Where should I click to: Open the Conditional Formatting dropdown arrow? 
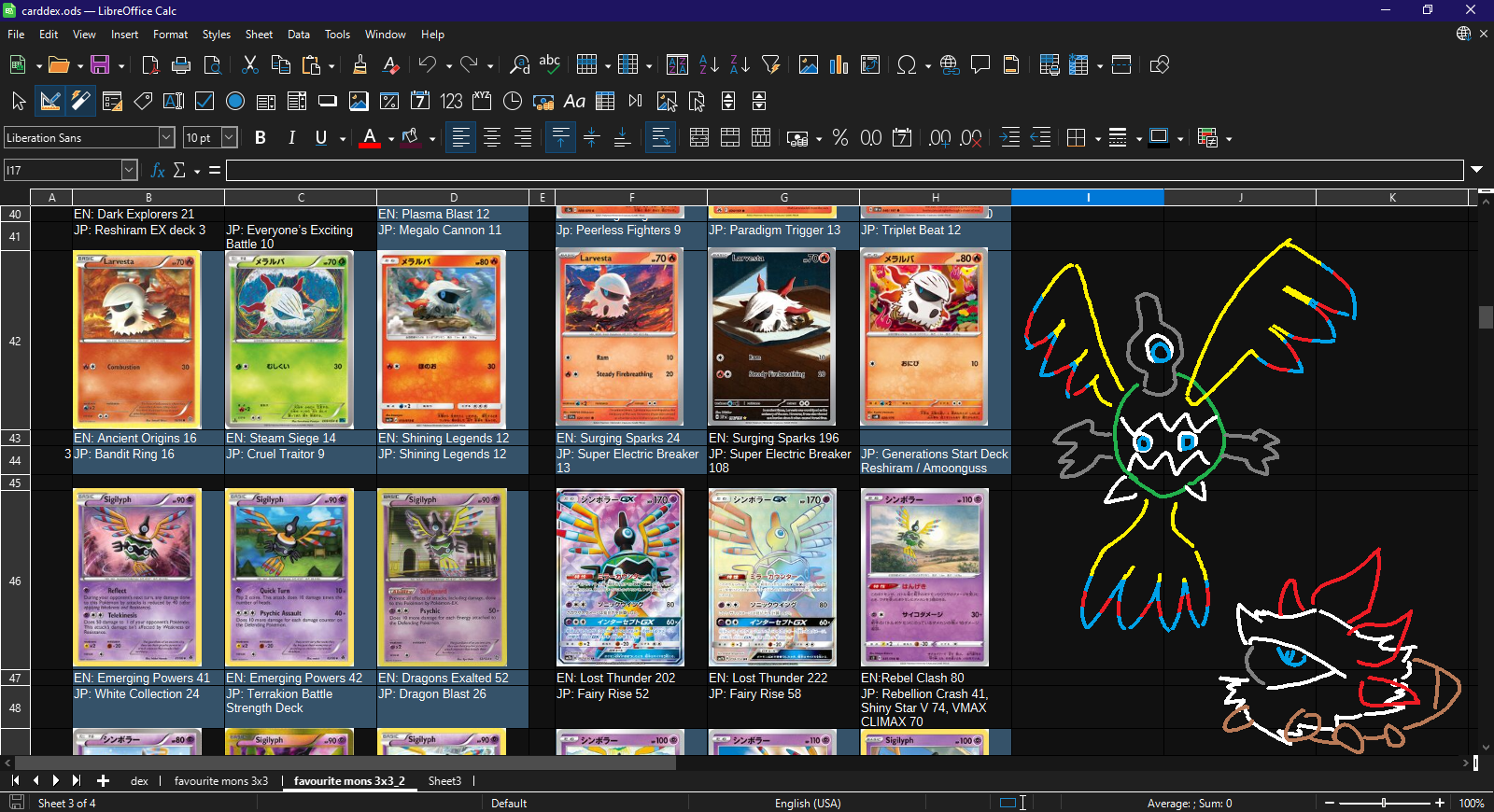pos(1229,139)
